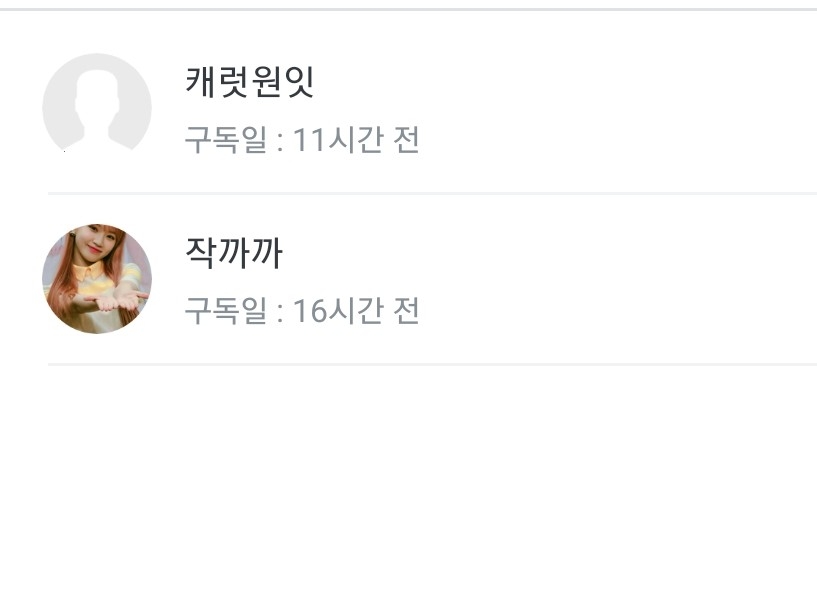Click the '구독일 : 16시간 전' subscription text

[x=301, y=311]
